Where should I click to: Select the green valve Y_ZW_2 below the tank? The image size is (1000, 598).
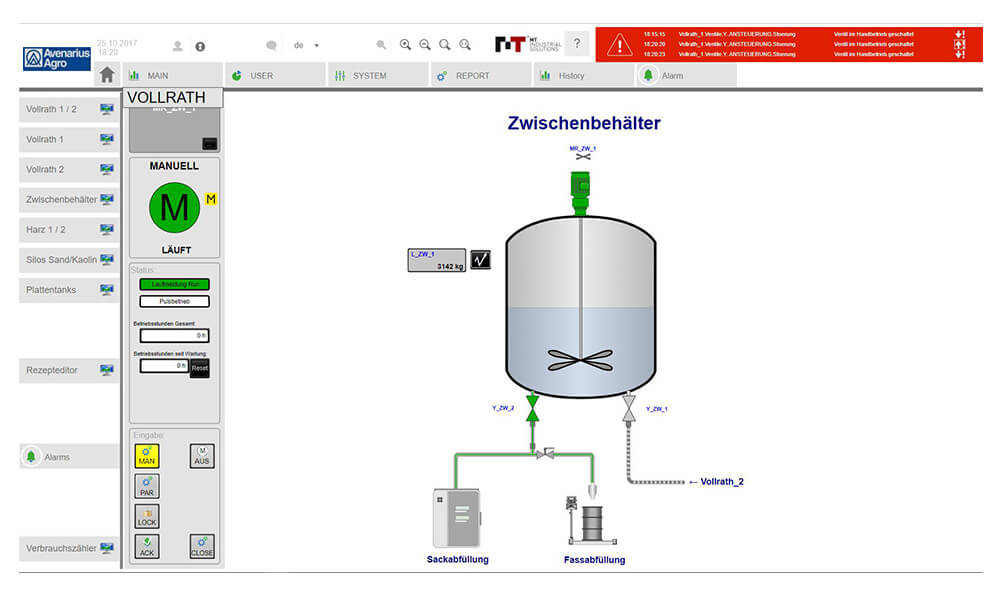click(x=533, y=409)
